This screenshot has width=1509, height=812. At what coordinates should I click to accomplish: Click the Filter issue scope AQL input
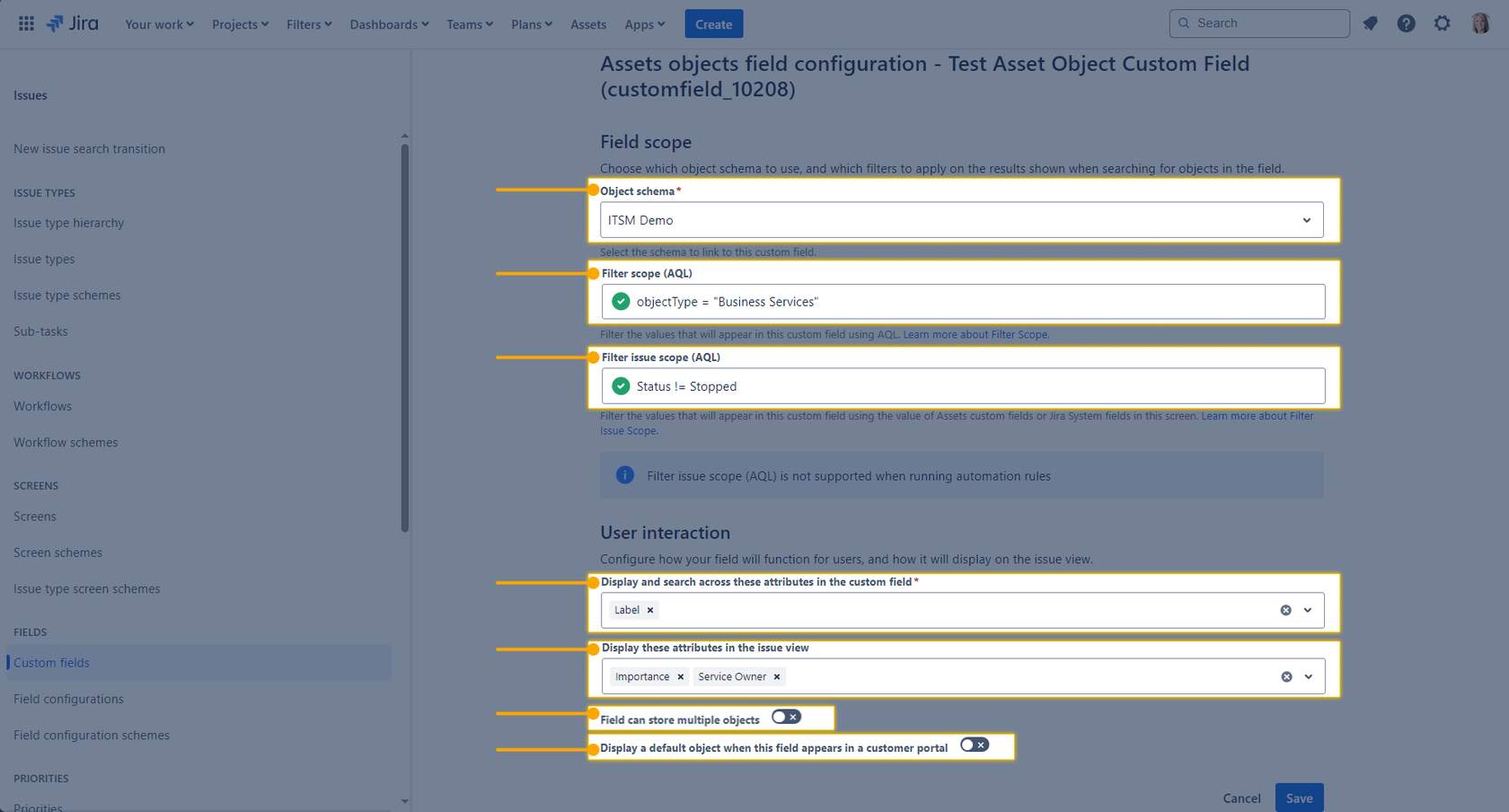[963, 386]
